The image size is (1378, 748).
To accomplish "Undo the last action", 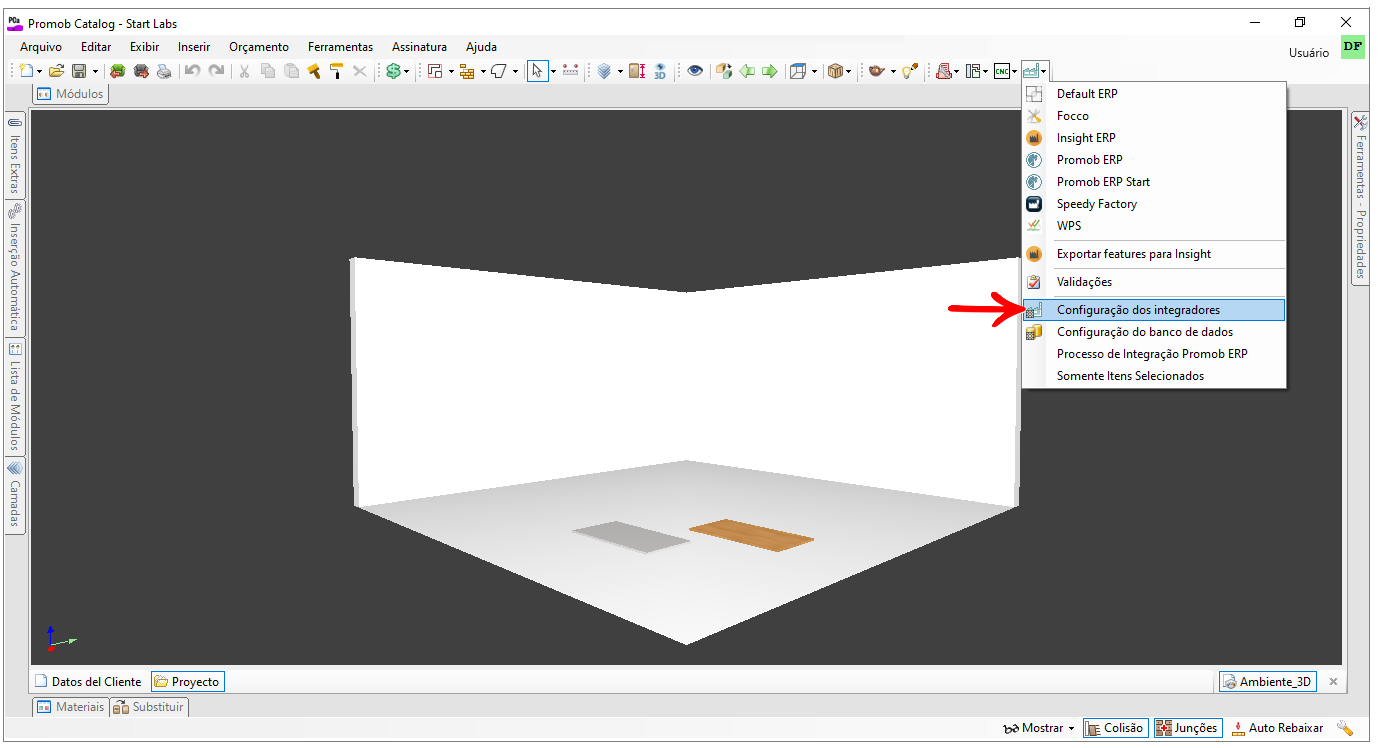I will [192, 71].
